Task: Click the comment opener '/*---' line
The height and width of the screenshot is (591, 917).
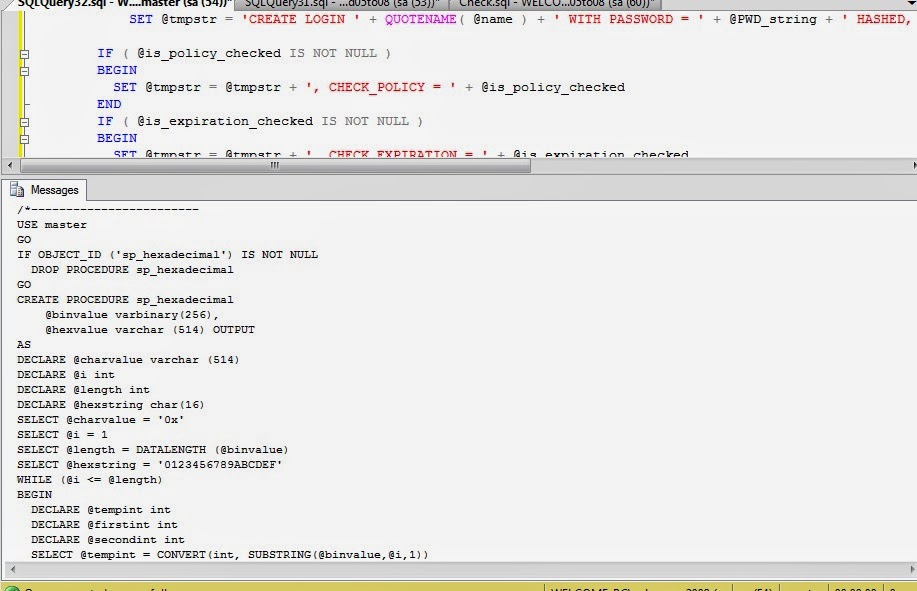Action: click(108, 210)
